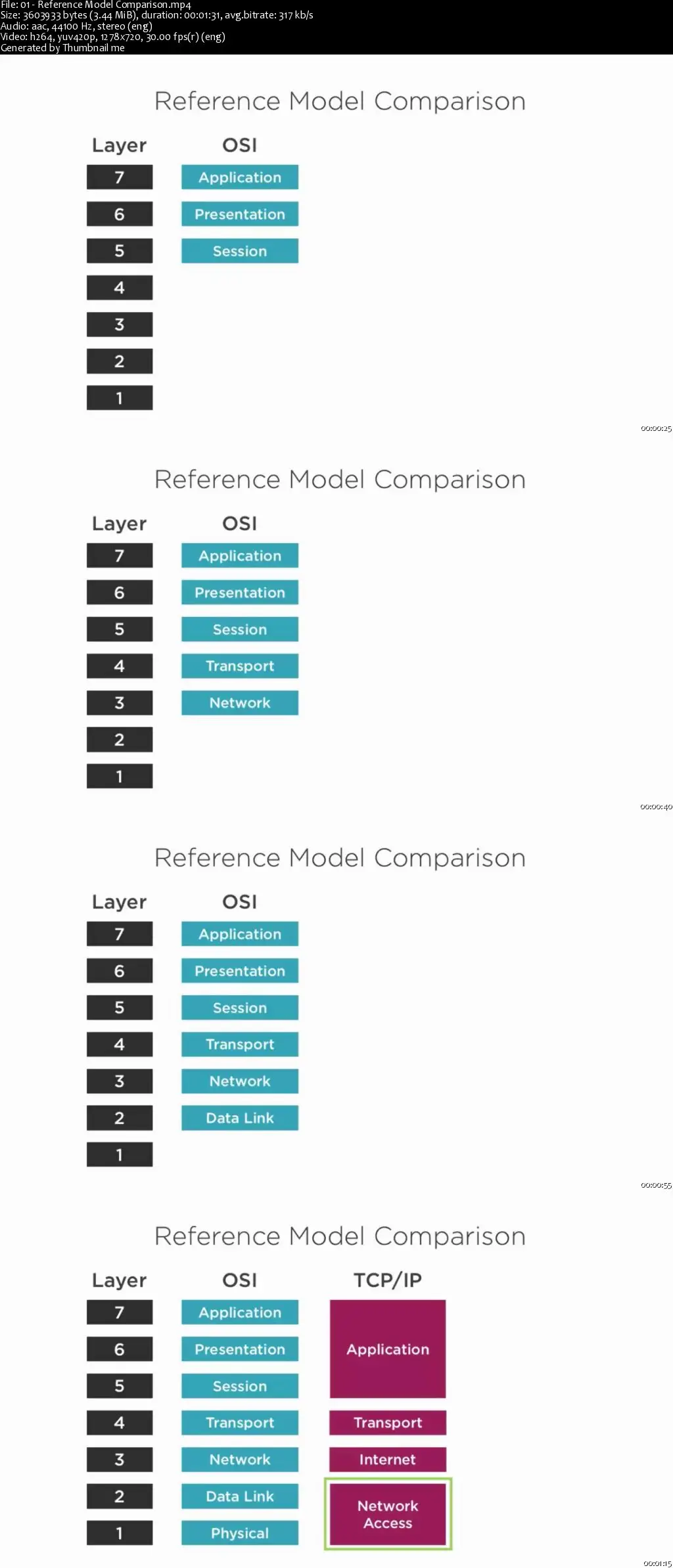Click the file name line in the header
The image size is (673, 1568).
(x=96, y=5)
